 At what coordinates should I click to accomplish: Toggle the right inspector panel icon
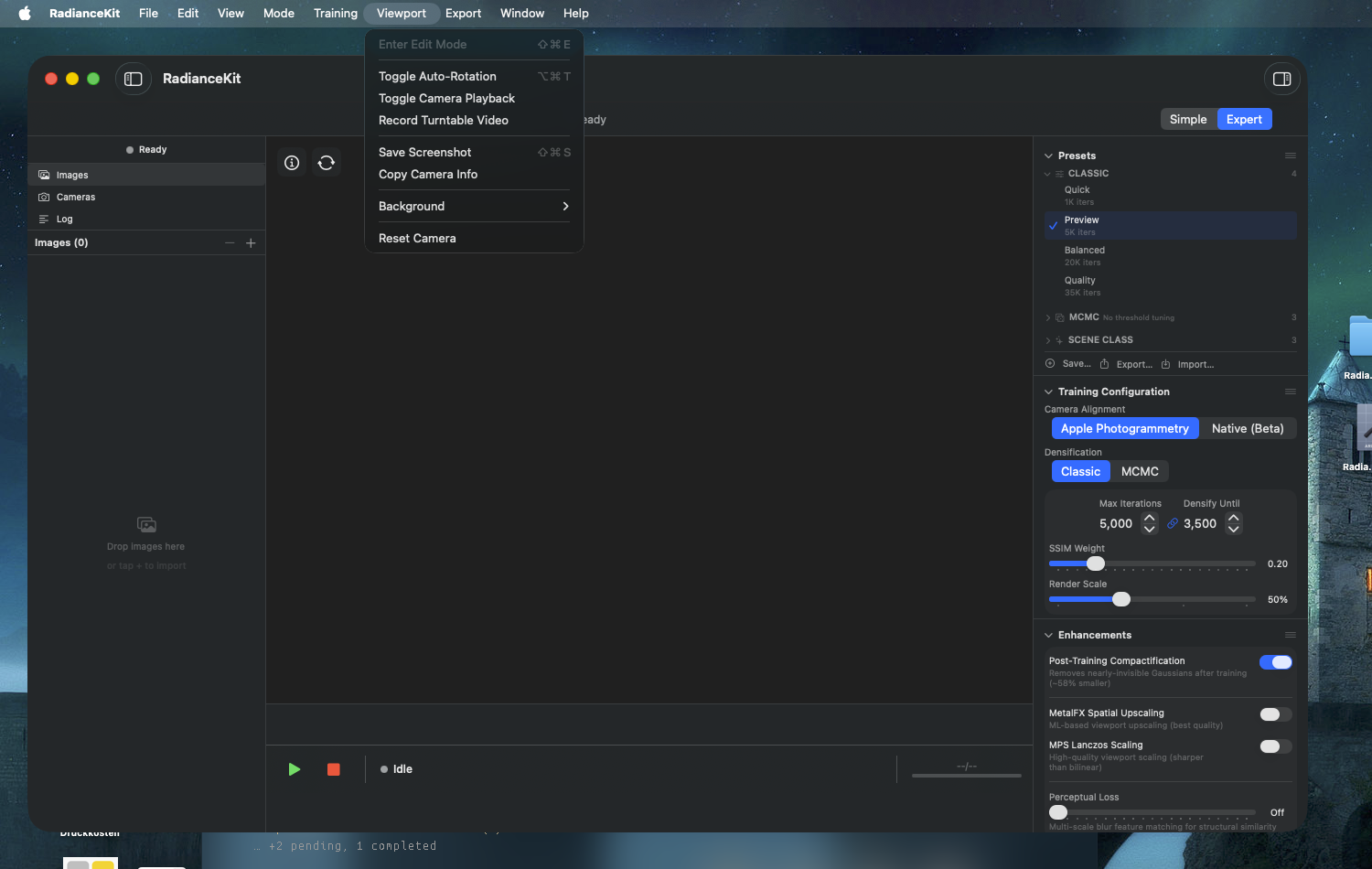click(1281, 79)
